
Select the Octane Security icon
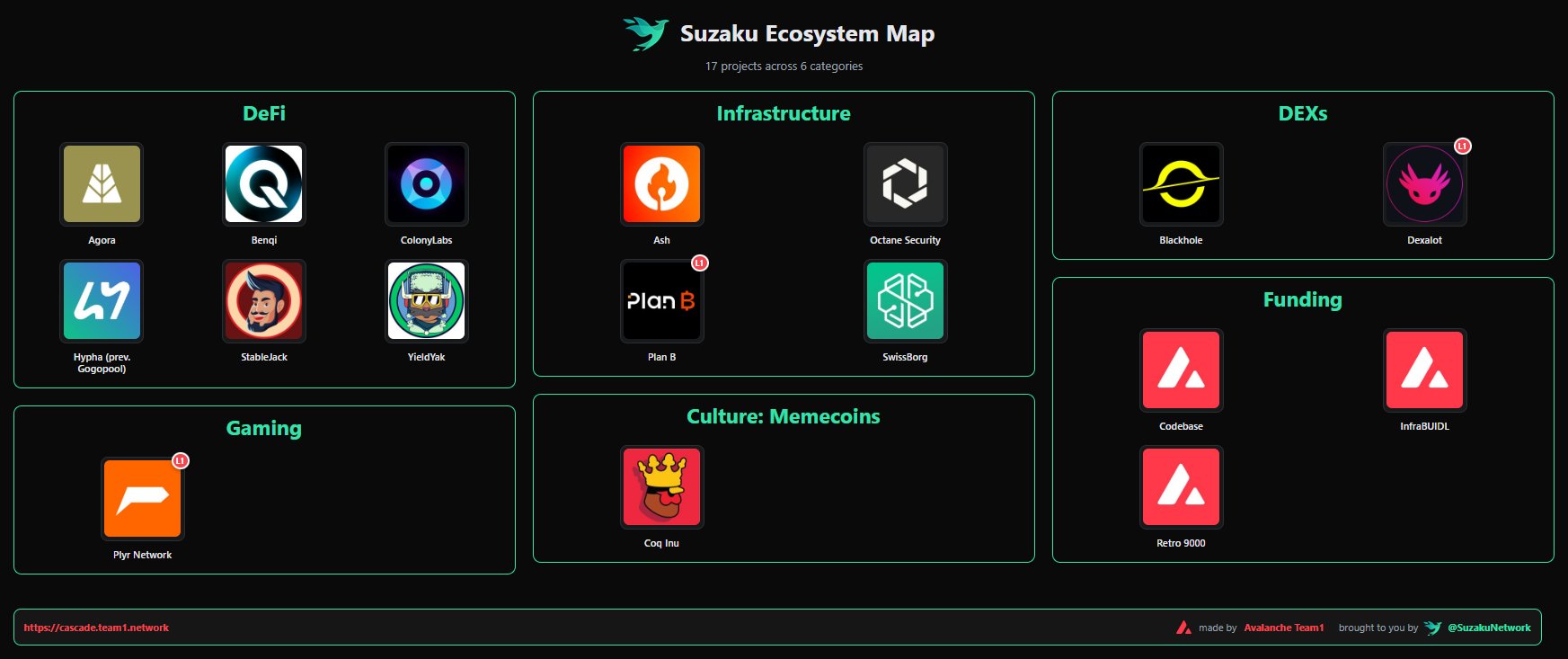pyautogui.click(x=906, y=184)
